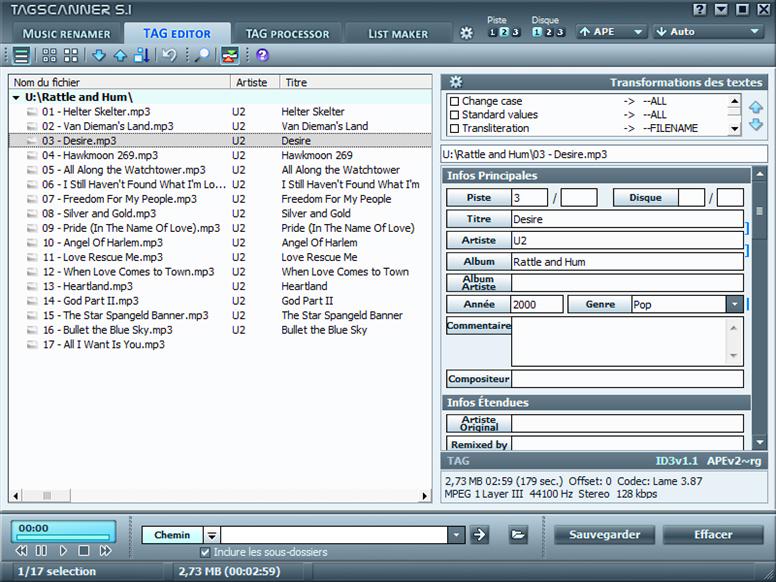776x582 pixels.
Task: Open help with the question mark icon
Action: [262, 55]
